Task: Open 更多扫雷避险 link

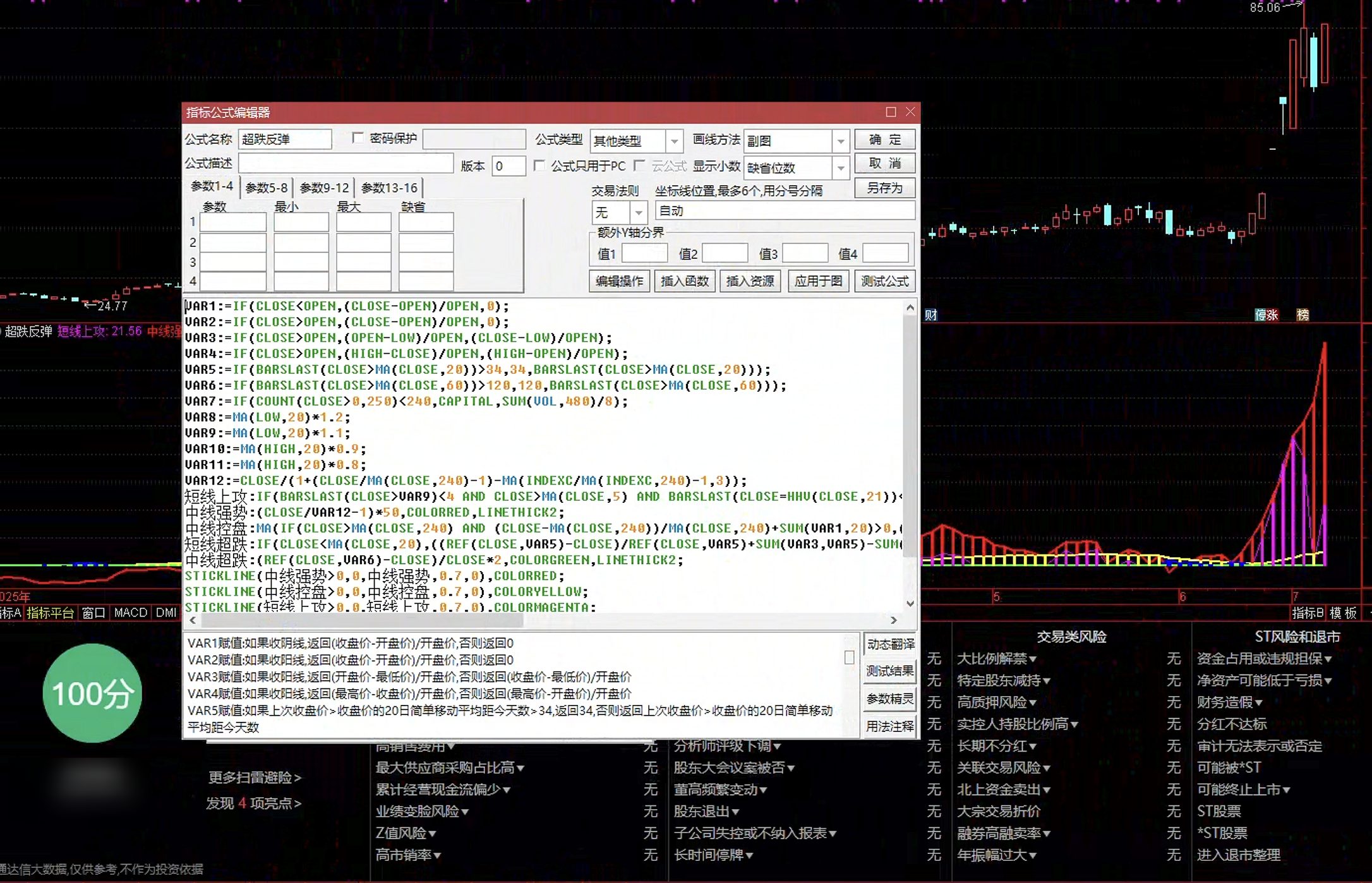Action: [x=255, y=778]
